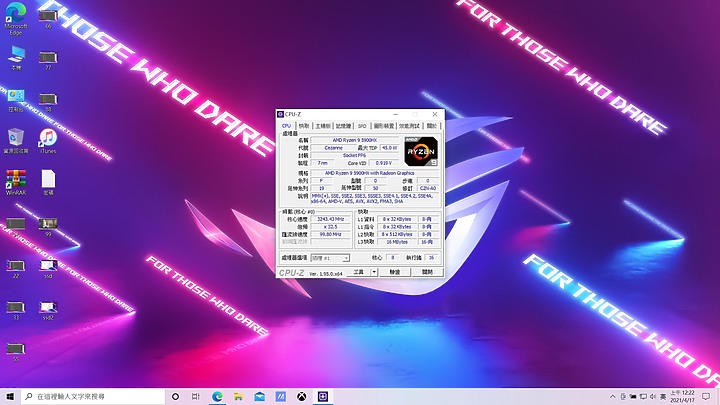Open the notification center icon
This screenshot has width=720, height=405.
(x=706, y=396)
